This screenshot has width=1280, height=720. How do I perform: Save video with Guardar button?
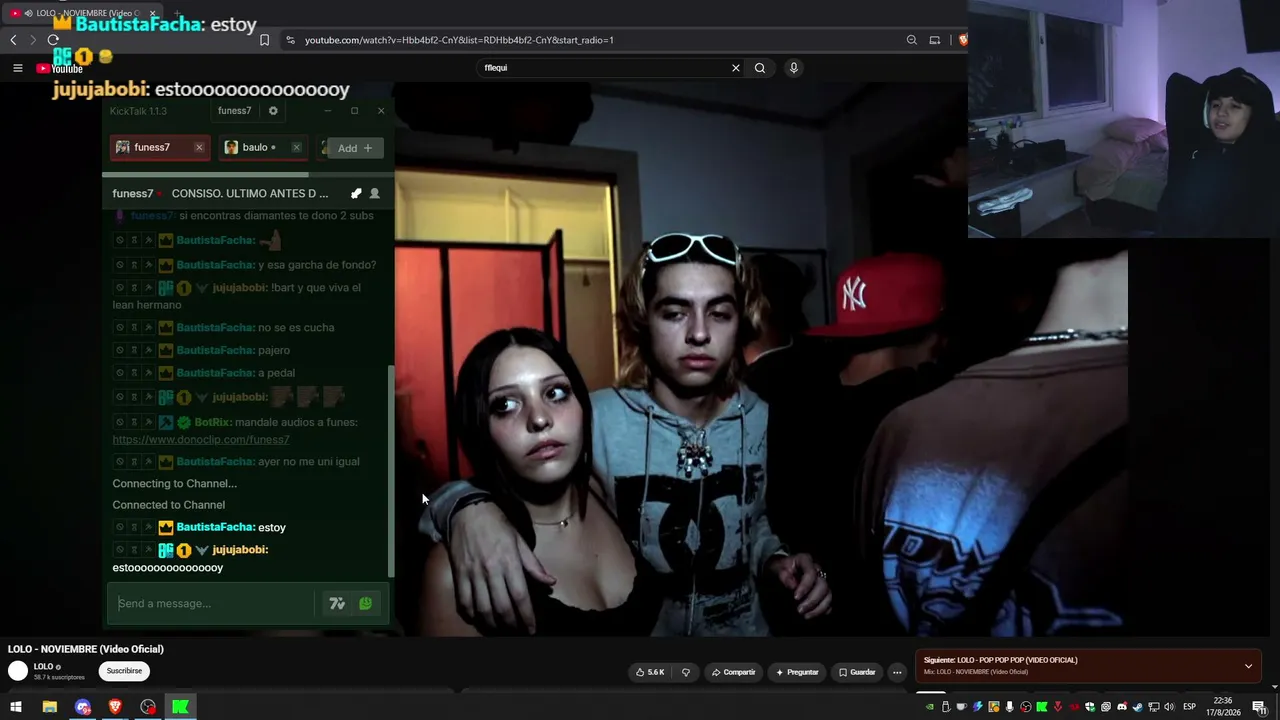coord(858,672)
